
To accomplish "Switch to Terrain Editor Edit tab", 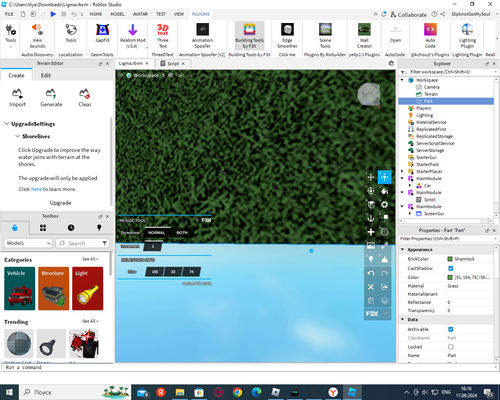I will (46, 75).
